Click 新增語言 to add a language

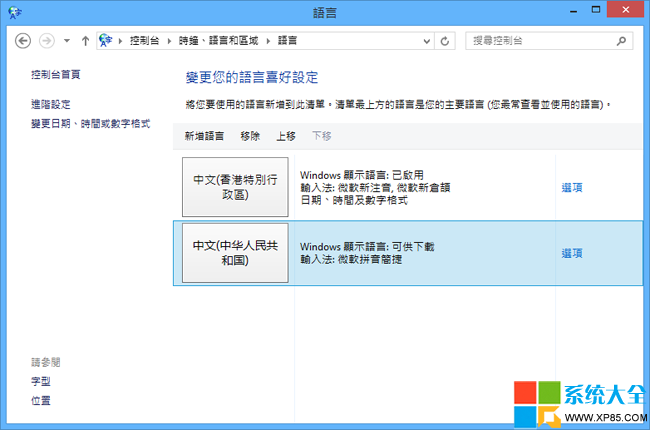(x=204, y=136)
